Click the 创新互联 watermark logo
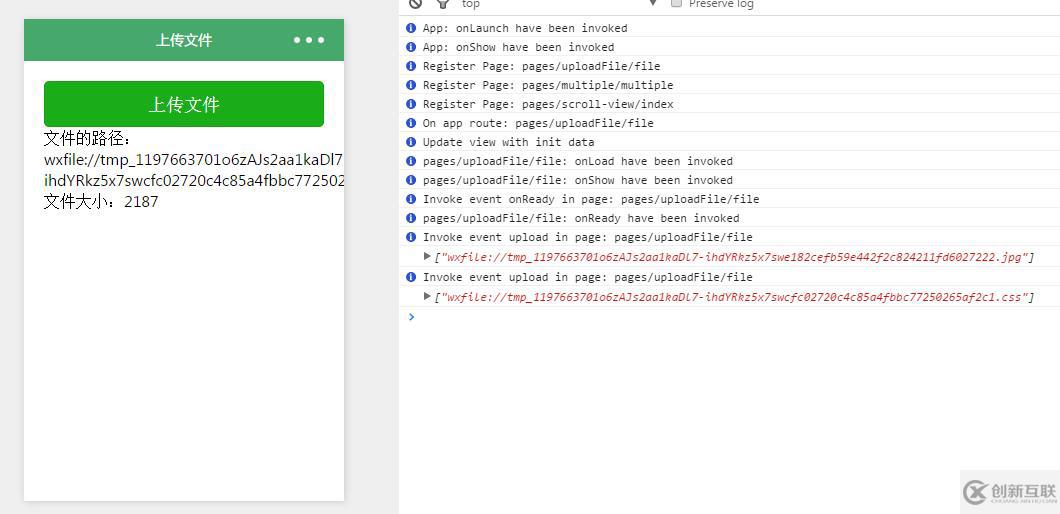 (x=1009, y=491)
